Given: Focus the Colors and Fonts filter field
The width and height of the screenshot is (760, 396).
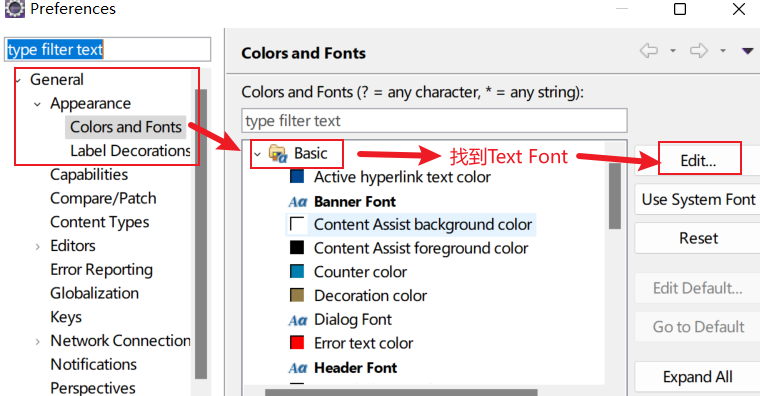Looking at the screenshot, I should 434,121.
